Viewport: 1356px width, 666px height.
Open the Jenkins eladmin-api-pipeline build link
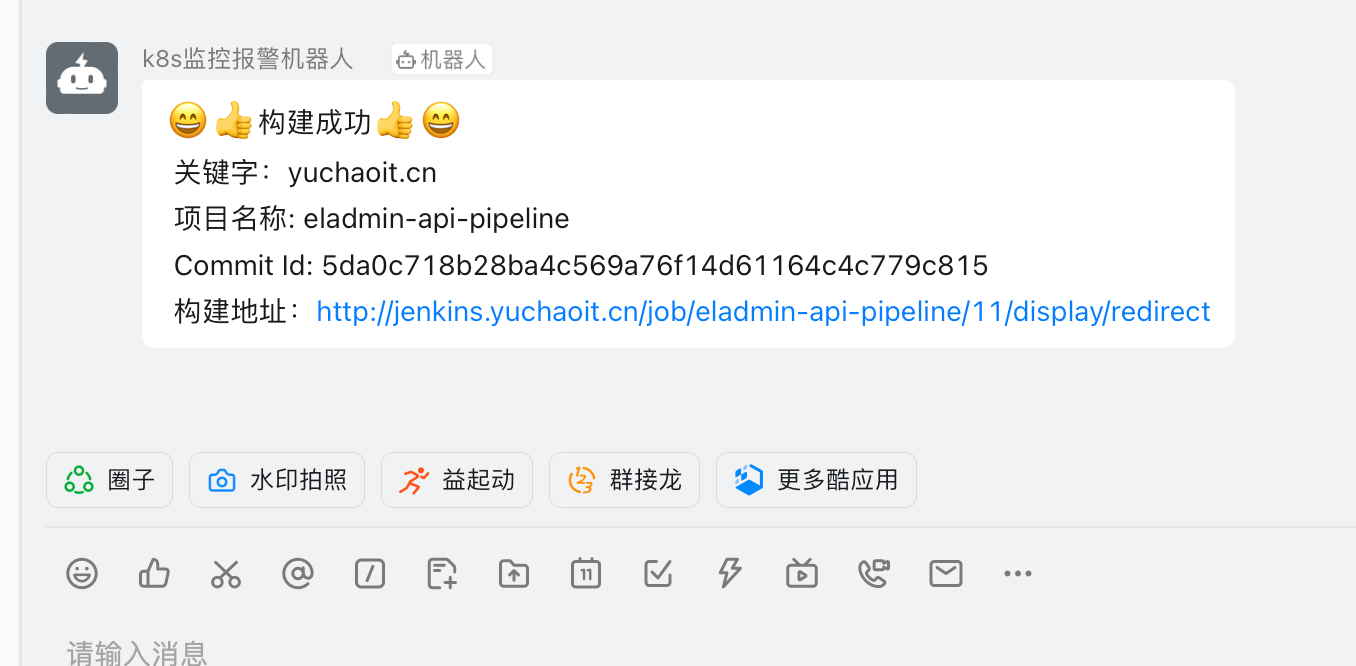[x=763, y=312]
